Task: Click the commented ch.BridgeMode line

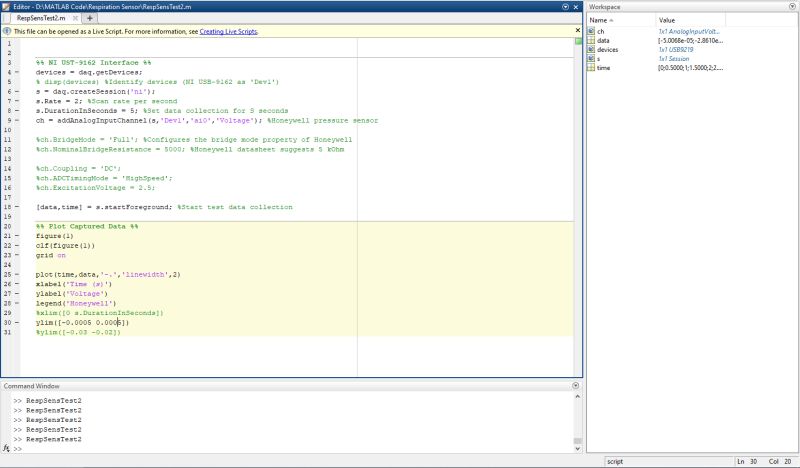Action: (x=194, y=139)
